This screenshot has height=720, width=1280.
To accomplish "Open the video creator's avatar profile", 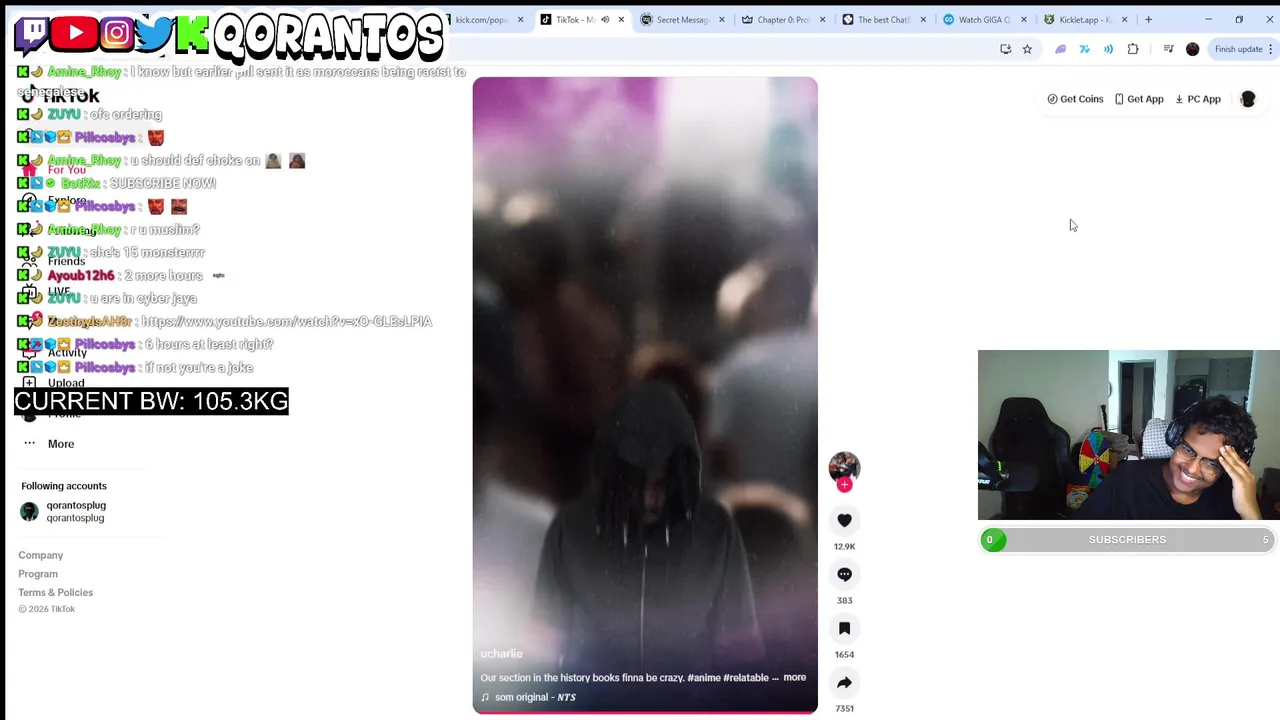I will click(x=844, y=467).
